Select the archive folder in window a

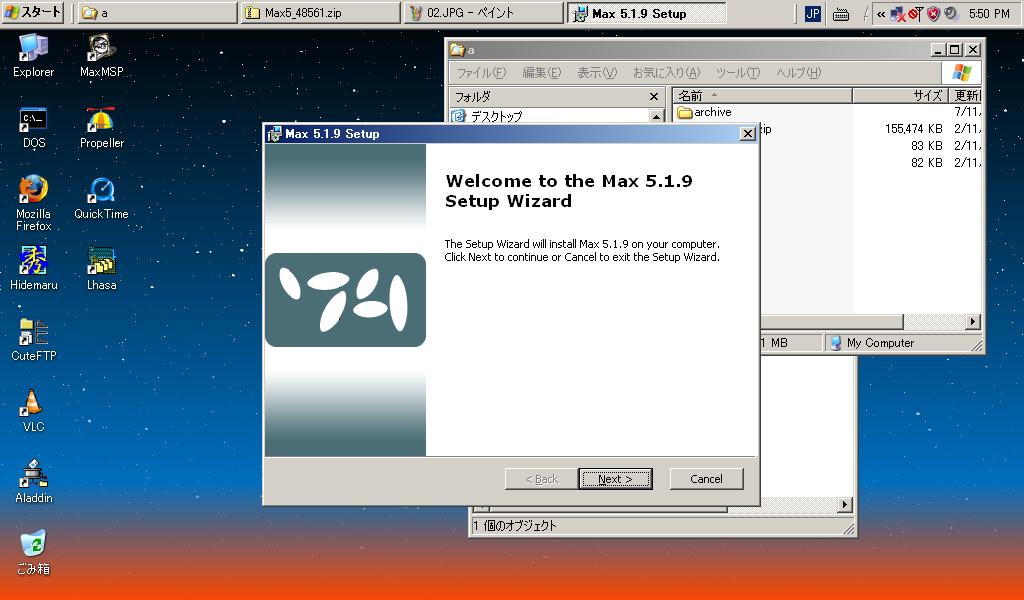click(704, 112)
